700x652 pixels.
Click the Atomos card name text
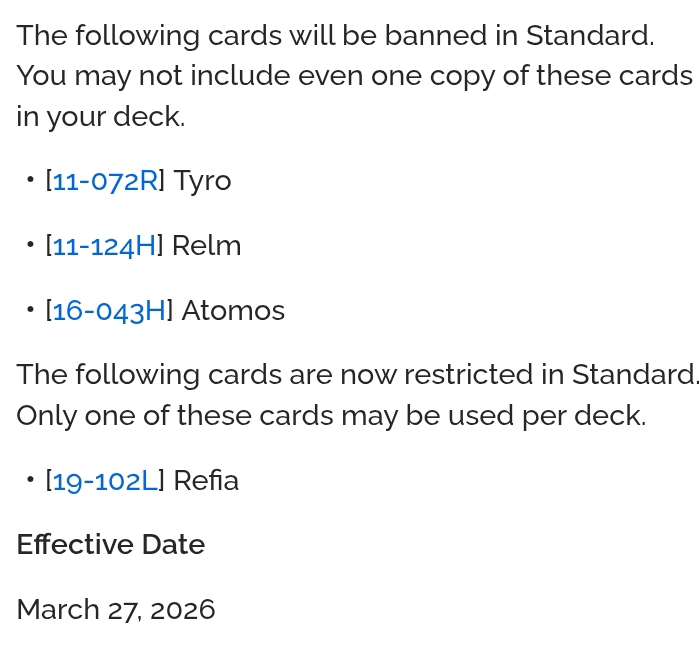click(x=233, y=311)
